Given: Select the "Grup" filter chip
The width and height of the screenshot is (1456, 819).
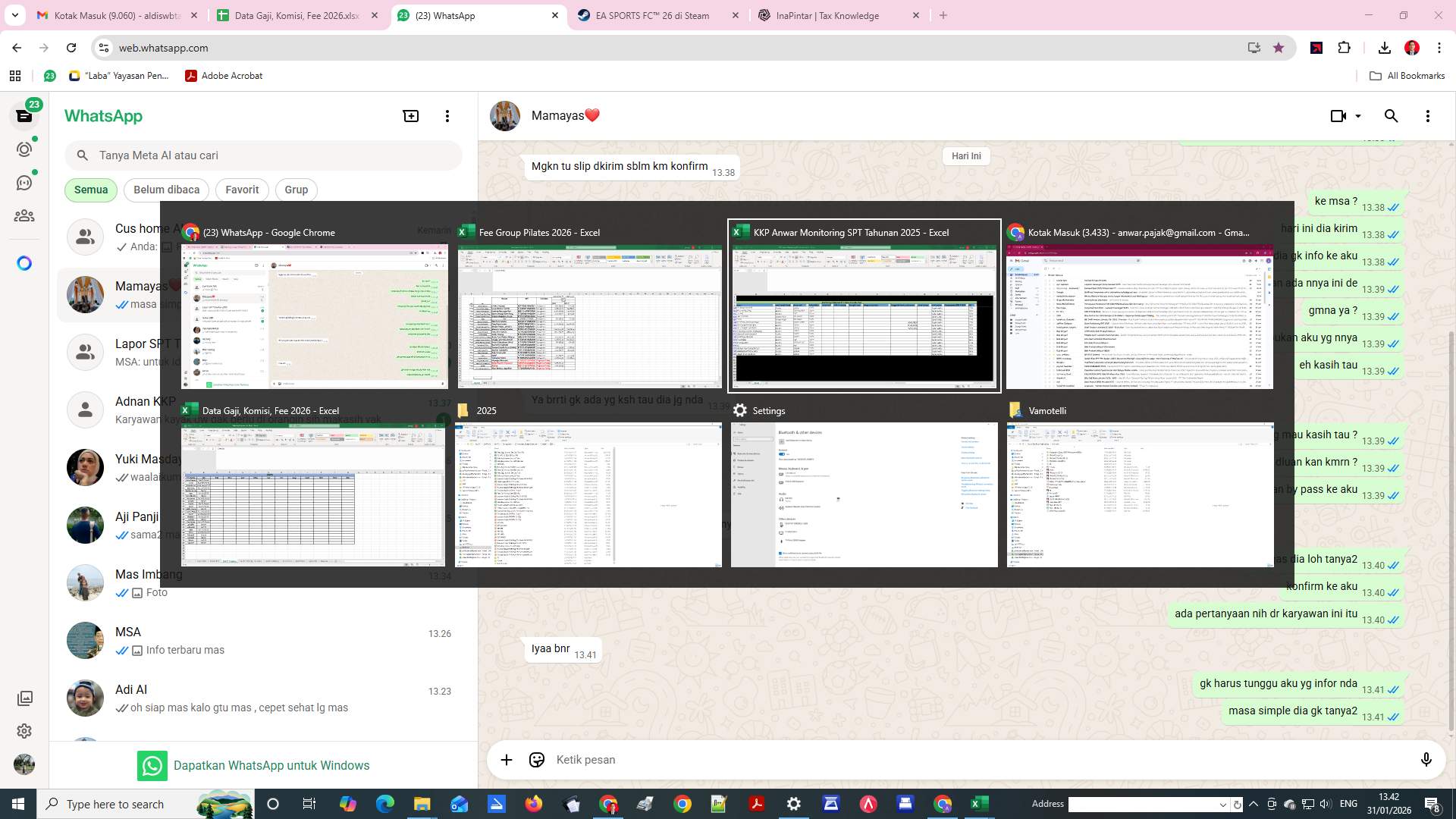Looking at the screenshot, I should [296, 190].
